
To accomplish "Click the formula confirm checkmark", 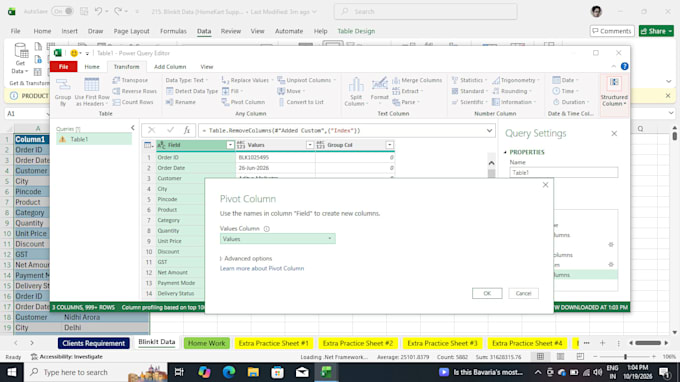I will [x=170, y=130].
